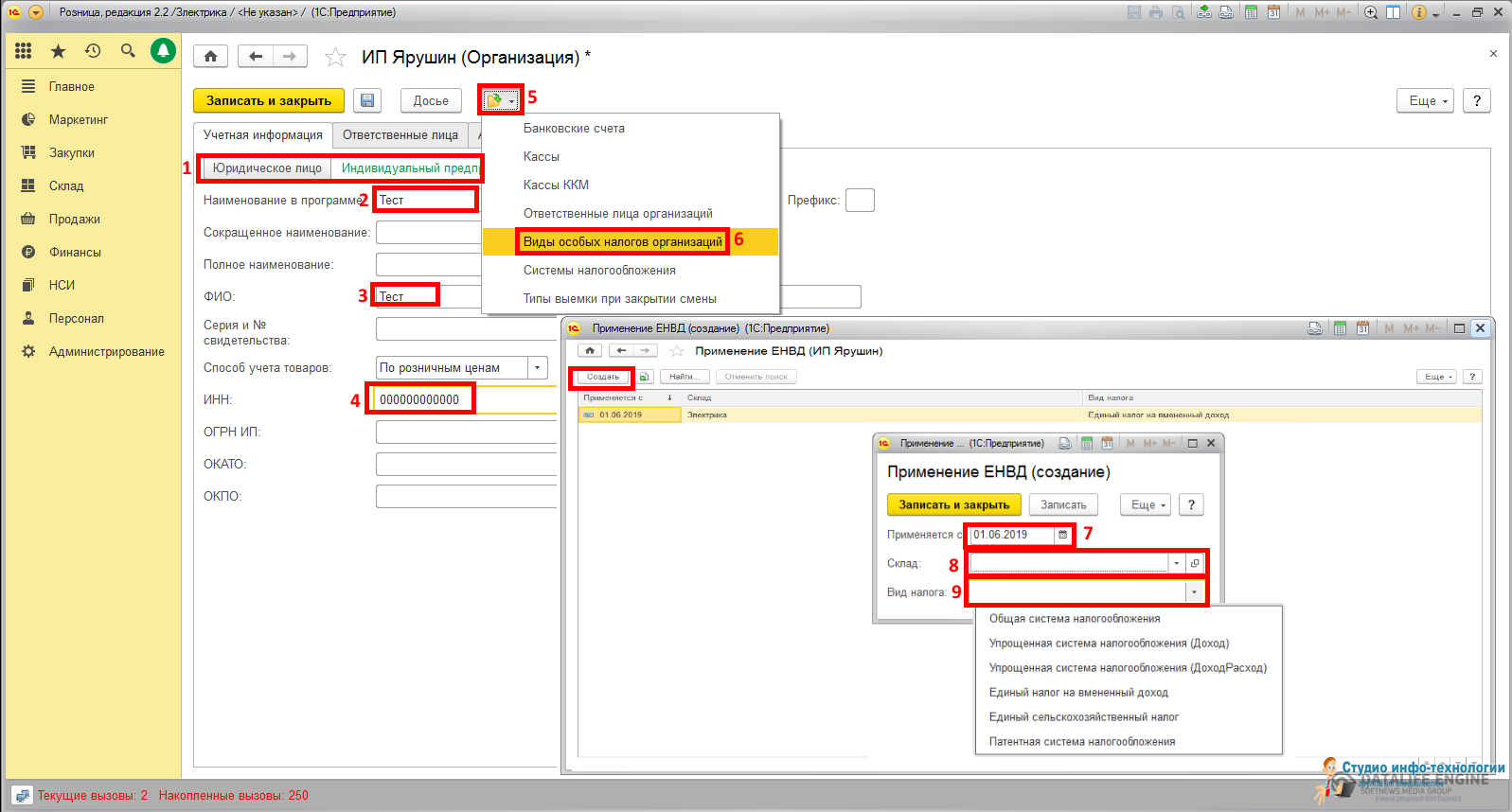Click calendar icon in date field
The height and width of the screenshot is (812, 1512).
(1062, 535)
